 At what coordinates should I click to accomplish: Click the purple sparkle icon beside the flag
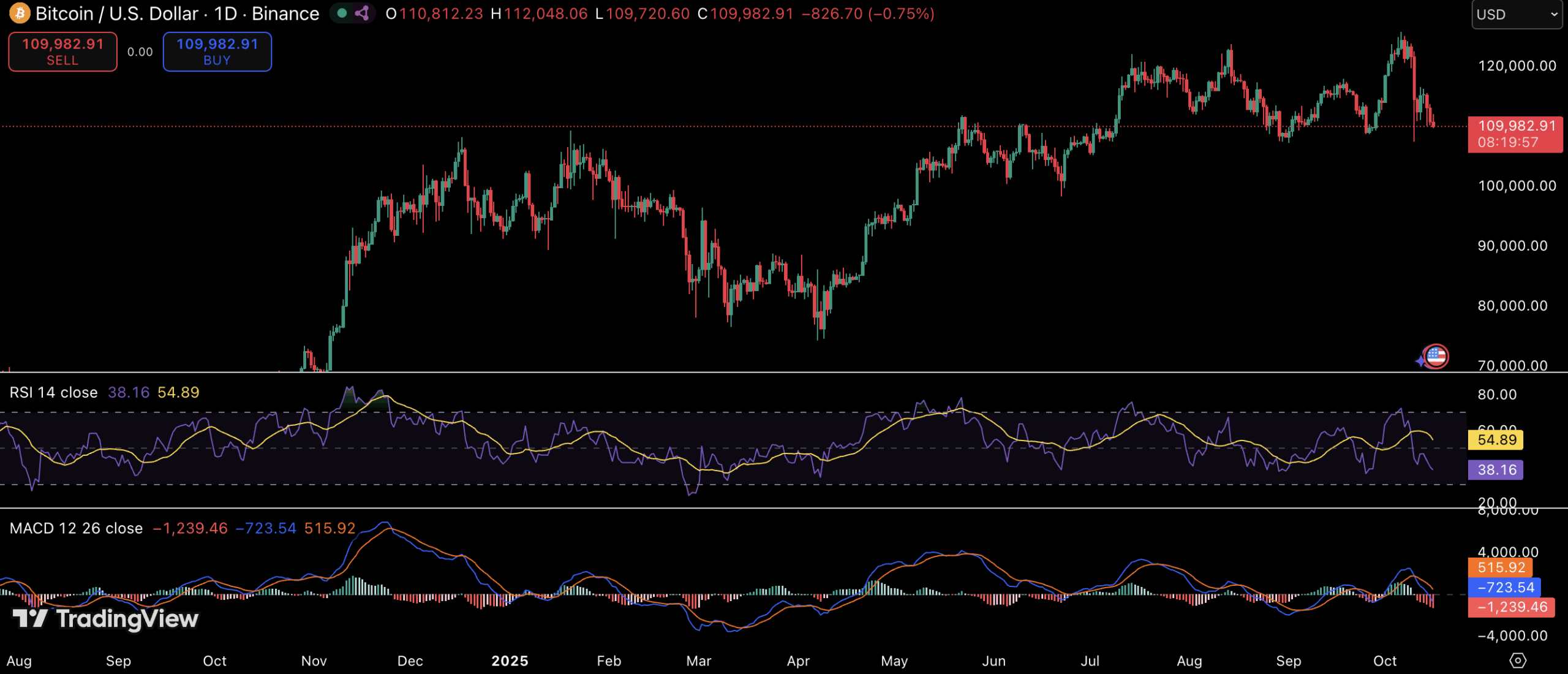[1420, 362]
